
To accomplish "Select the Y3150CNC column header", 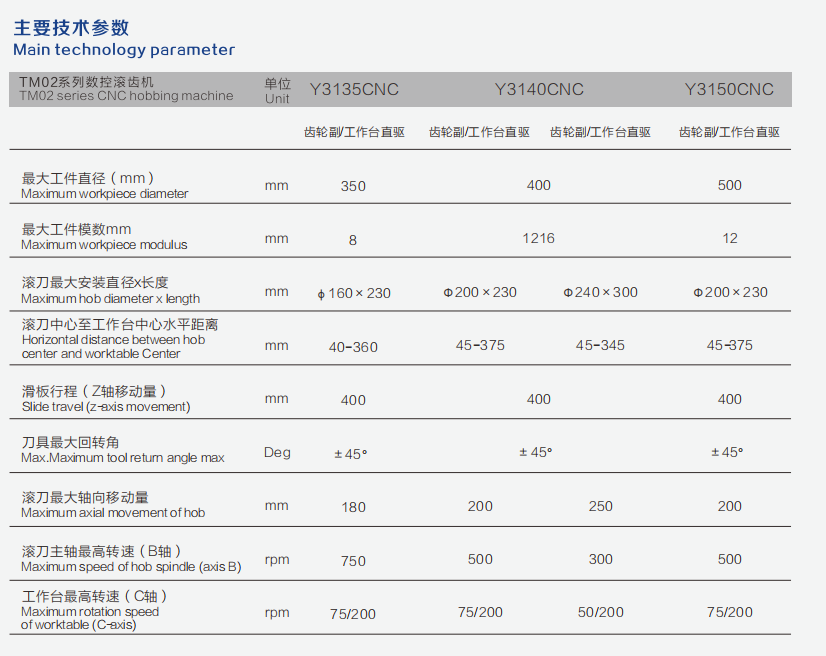I will click(x=729, y=88).
